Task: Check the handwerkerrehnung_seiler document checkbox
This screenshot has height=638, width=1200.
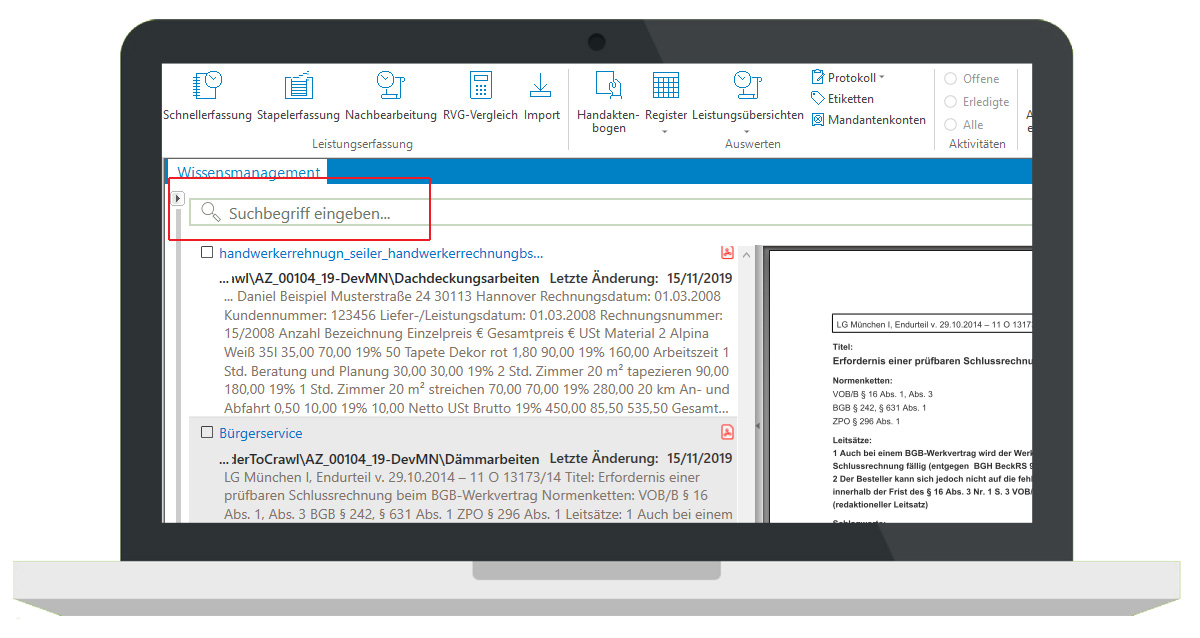Action: [x=207, y=253]
